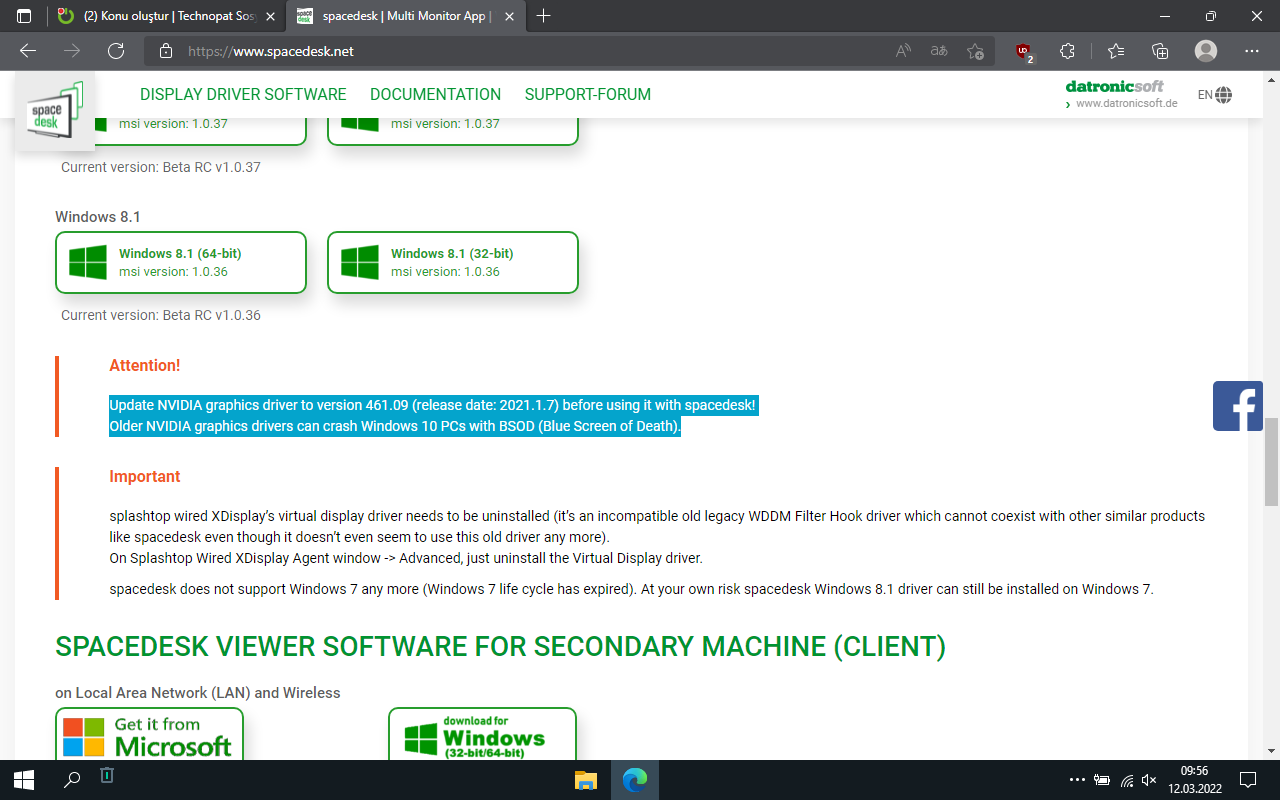This screenshot has height=800, width=1280.
Task: Open the tab actions menu icon
Action: point(24,16)
